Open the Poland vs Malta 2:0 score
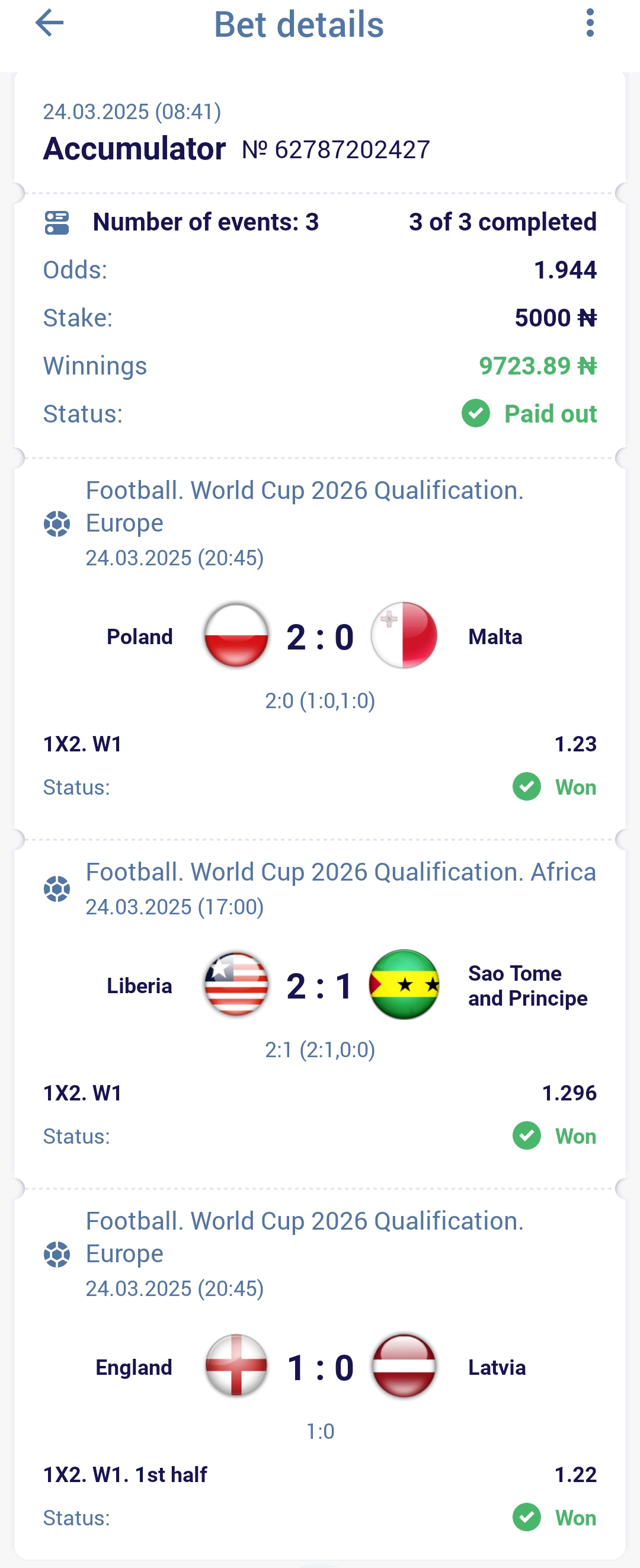 321,636
